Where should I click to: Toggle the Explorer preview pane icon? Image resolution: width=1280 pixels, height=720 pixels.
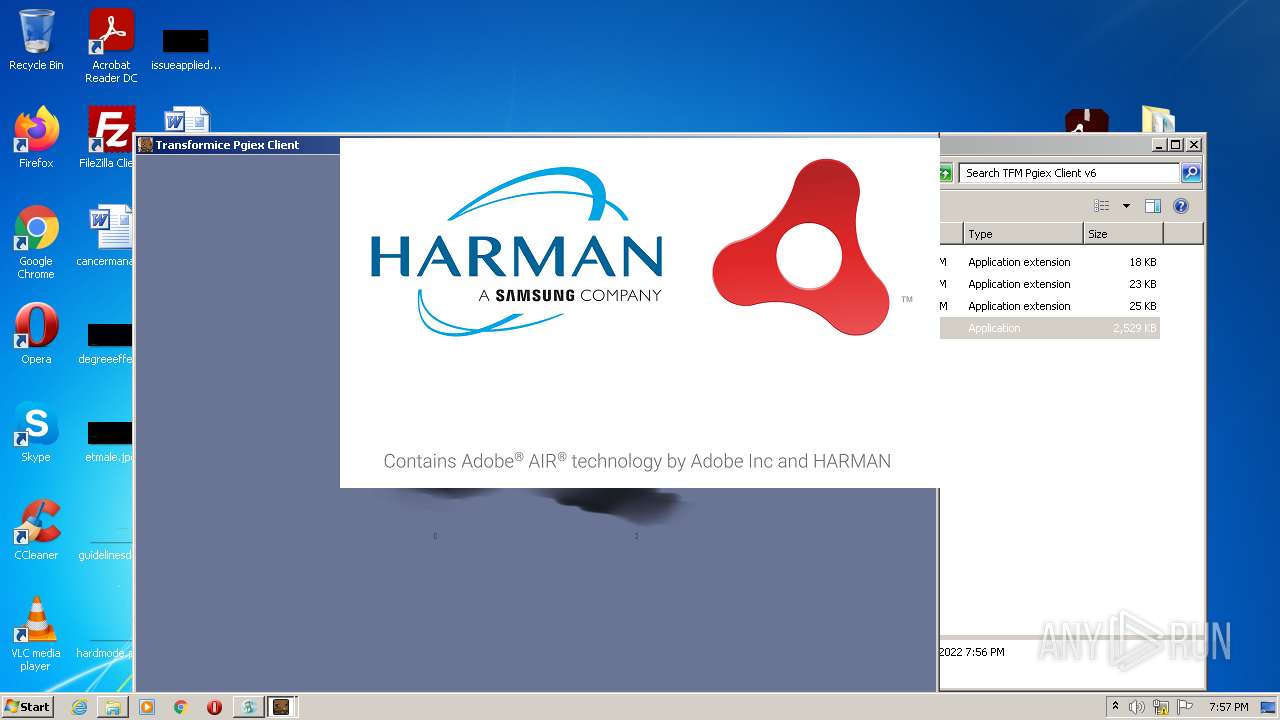(1153, 206)
